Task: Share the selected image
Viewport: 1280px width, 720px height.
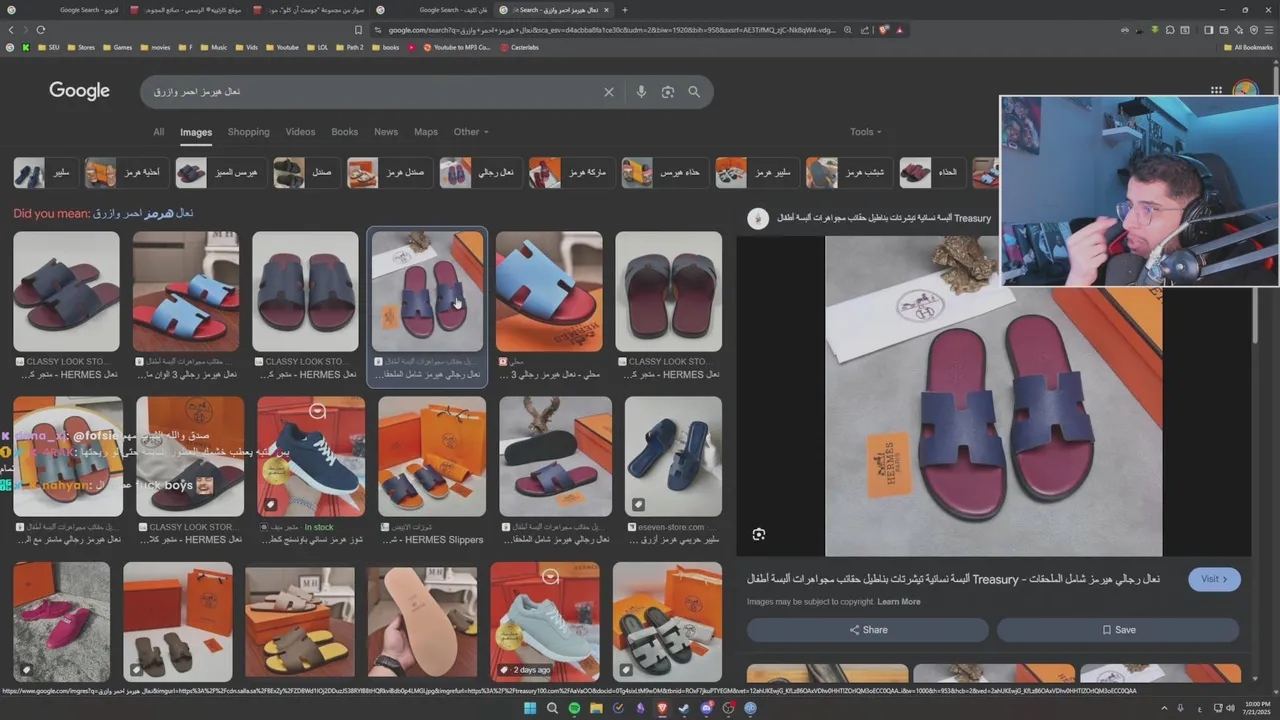Action: click(x=868, y=630)
